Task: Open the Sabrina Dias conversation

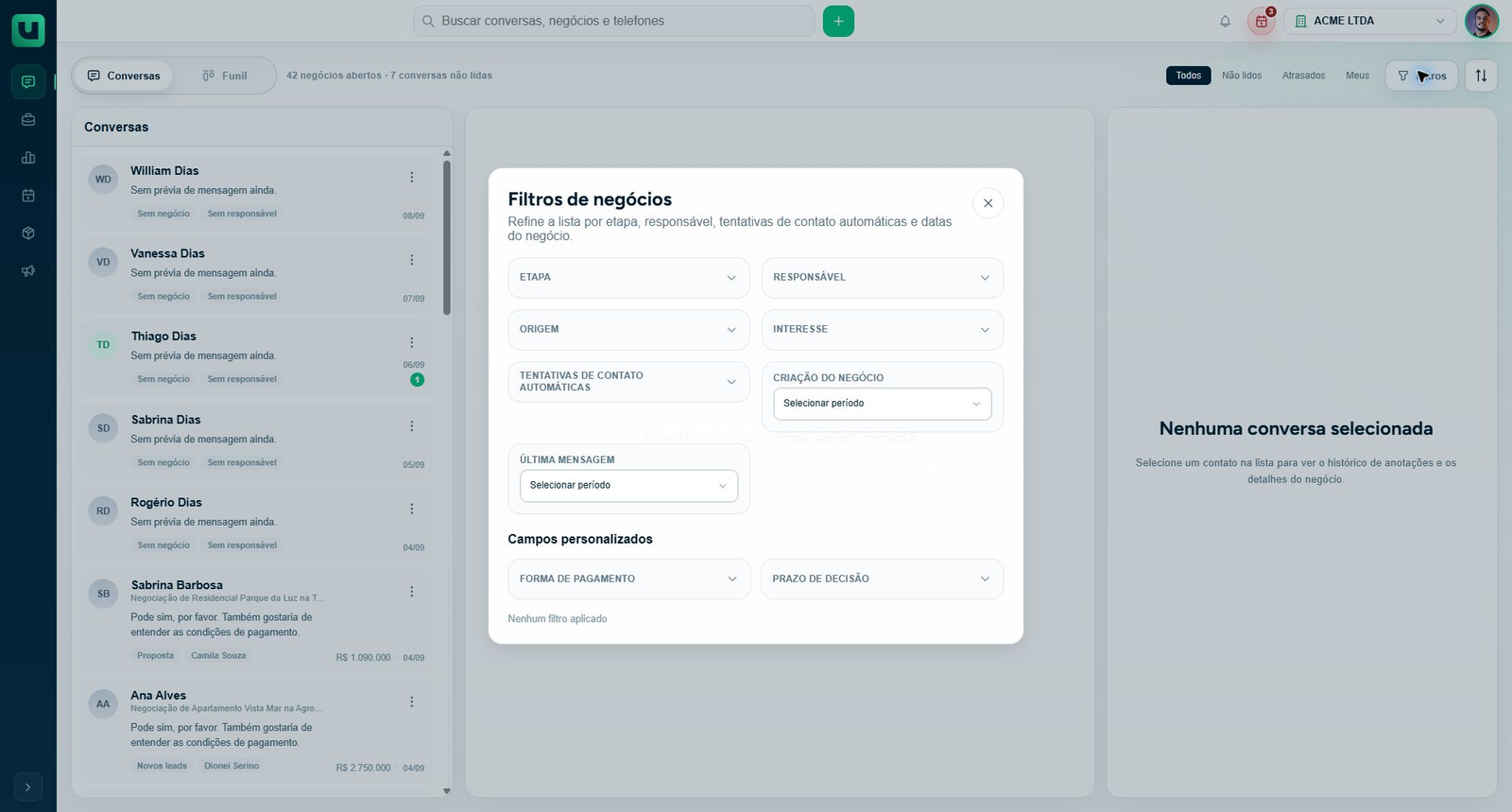Action: pyautogui.click(x=257, y=441)
